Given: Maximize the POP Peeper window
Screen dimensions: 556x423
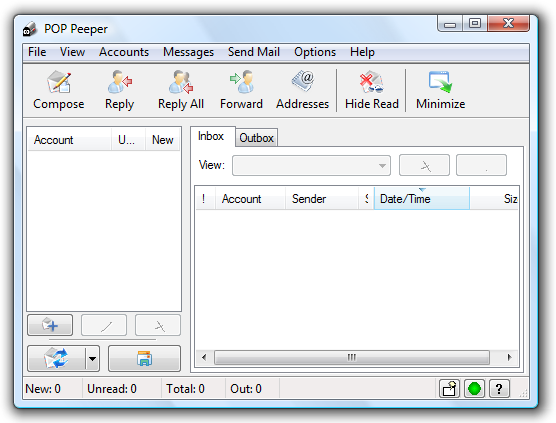Looking at the screenshot, I should tap(475, 23).
